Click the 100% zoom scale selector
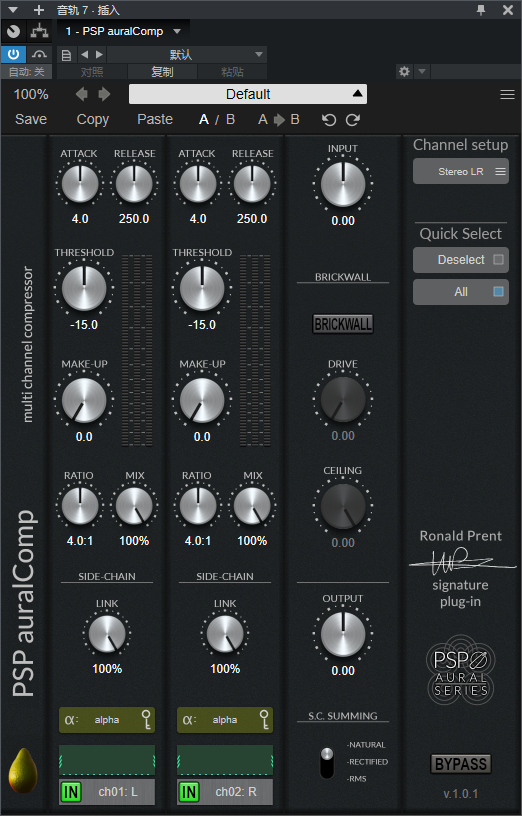This screenshot has height=816, width=522. (x=31, y=94)
